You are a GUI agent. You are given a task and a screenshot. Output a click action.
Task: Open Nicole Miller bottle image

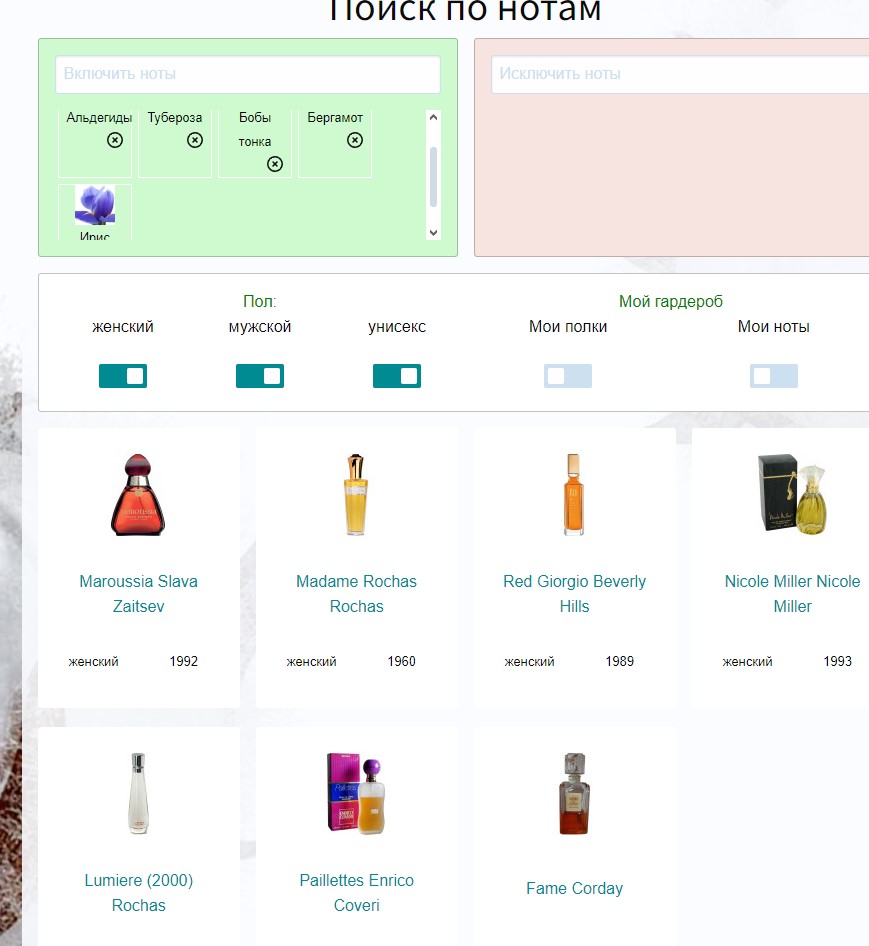792,495
